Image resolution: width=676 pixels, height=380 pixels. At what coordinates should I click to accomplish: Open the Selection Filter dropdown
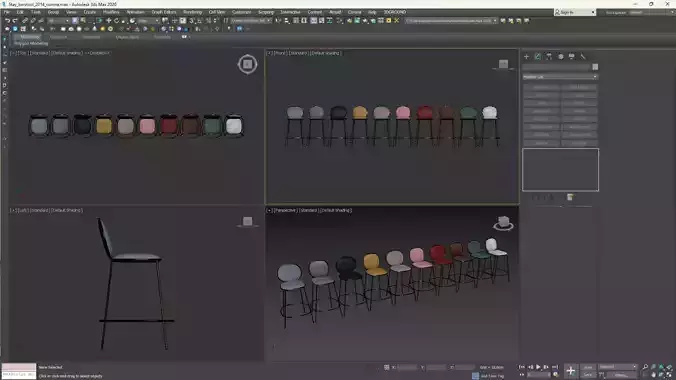pos(59,20)
